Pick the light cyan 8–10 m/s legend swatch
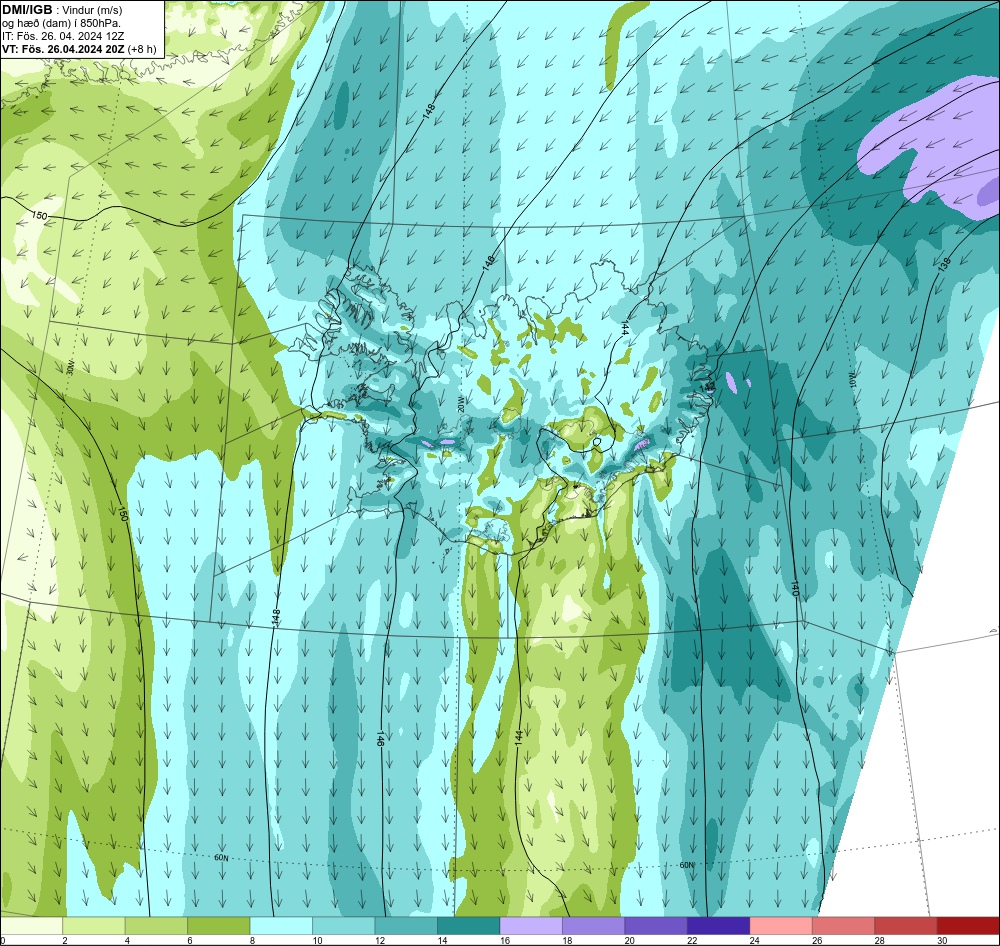This screenshot has width=1000, height=946. (x=281, y=926)
